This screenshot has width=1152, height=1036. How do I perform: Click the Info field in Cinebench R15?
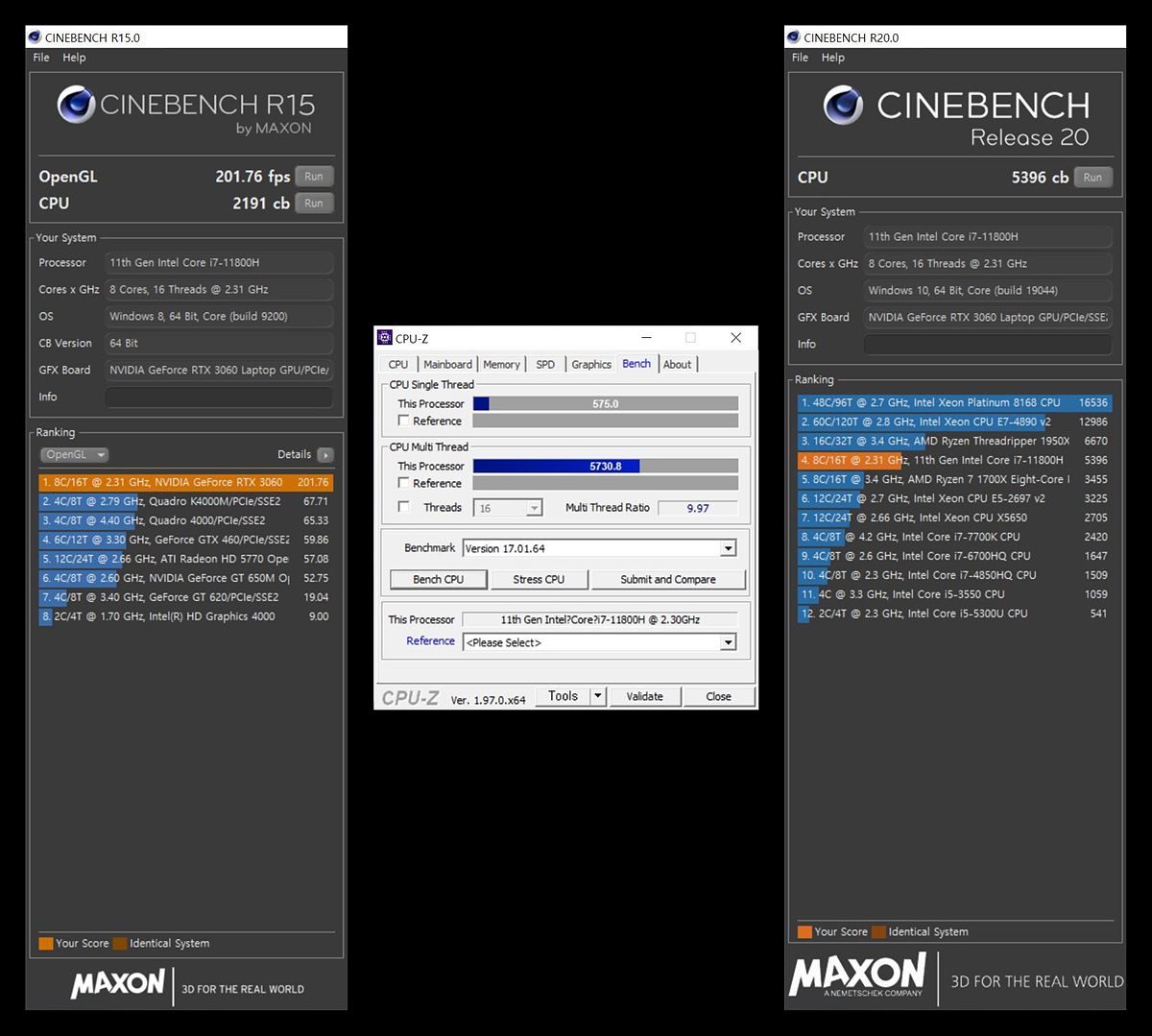point(219,397)
